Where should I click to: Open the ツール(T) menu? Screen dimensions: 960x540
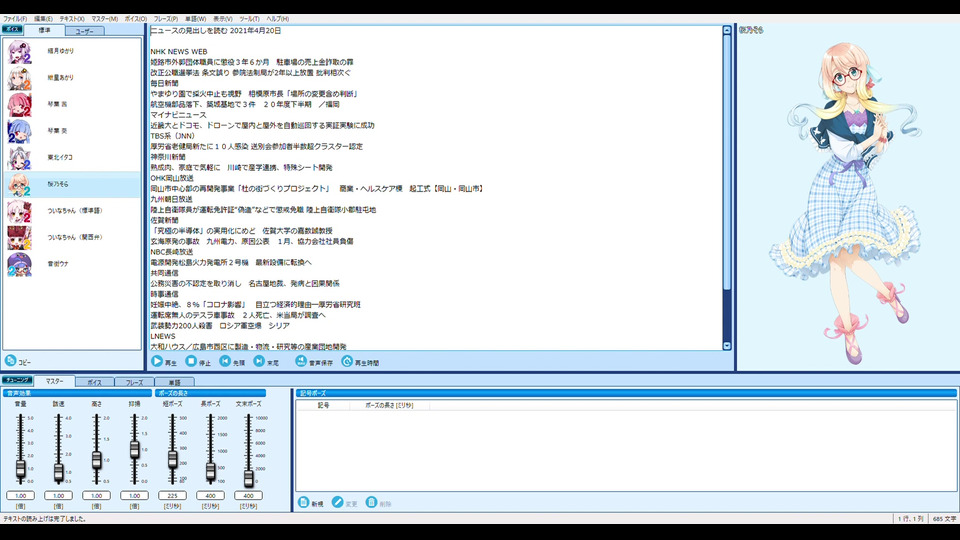point(249,19)
